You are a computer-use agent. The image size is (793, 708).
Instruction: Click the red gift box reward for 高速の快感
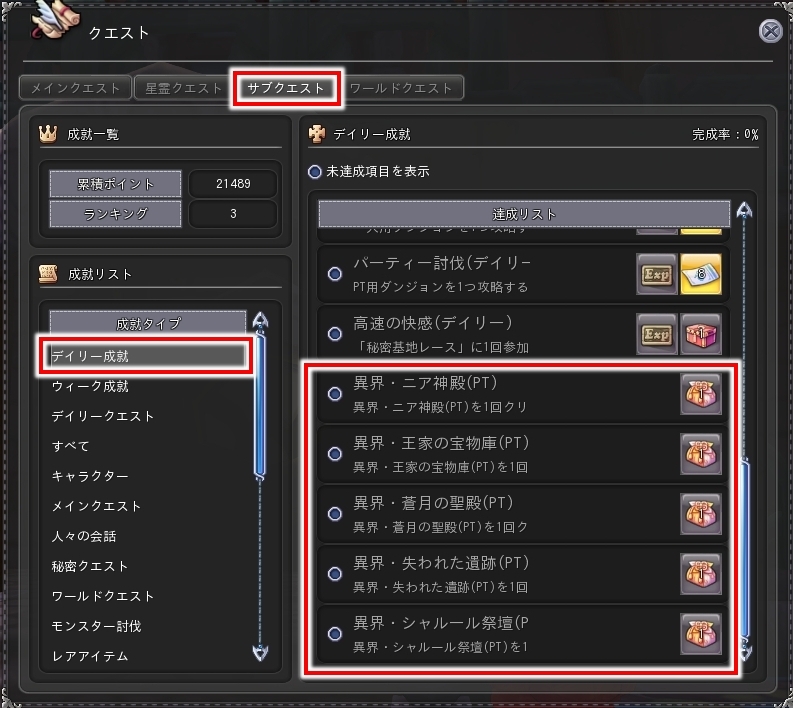tap(701, 334)
